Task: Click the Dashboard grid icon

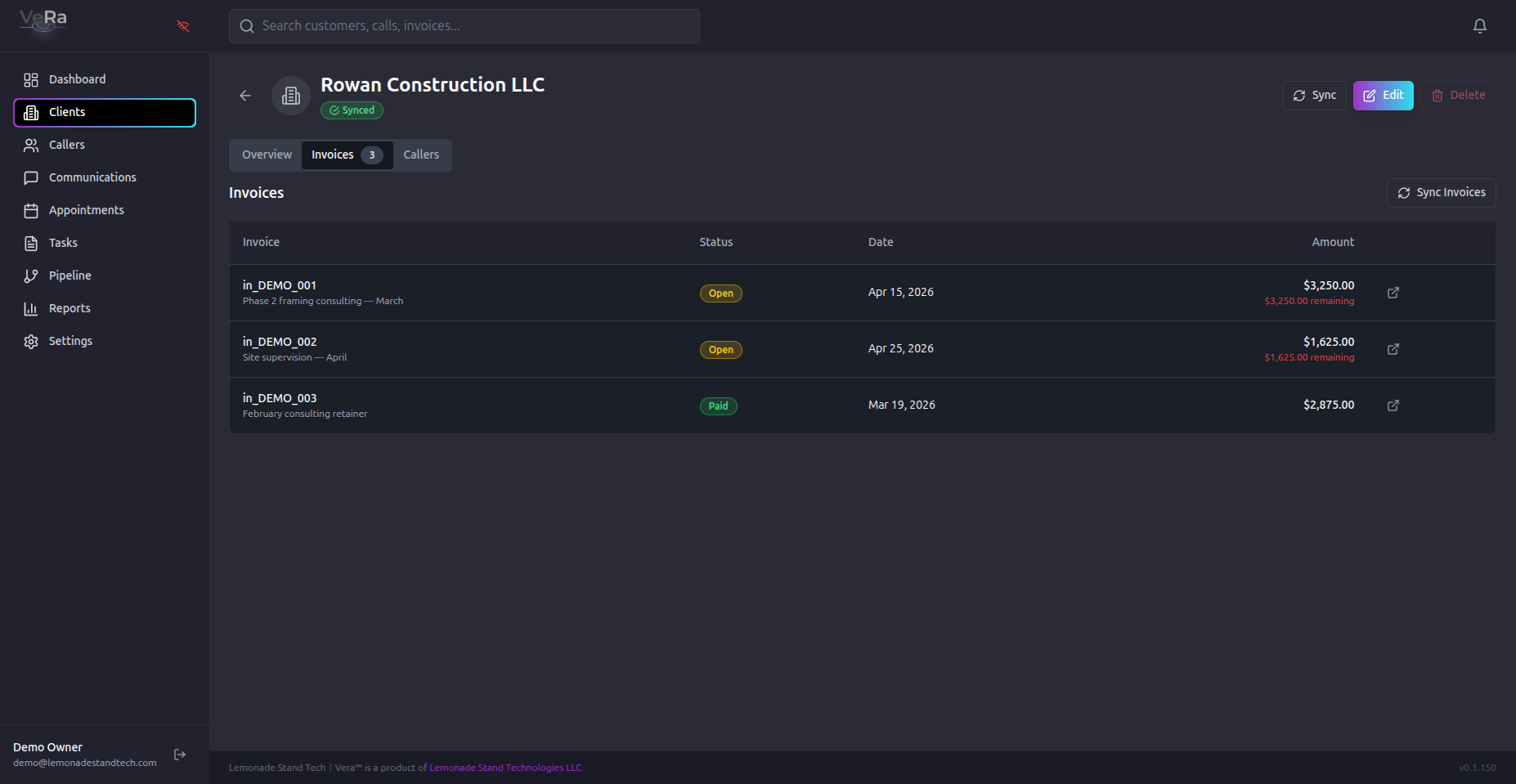Action: [x=31, y=79]
